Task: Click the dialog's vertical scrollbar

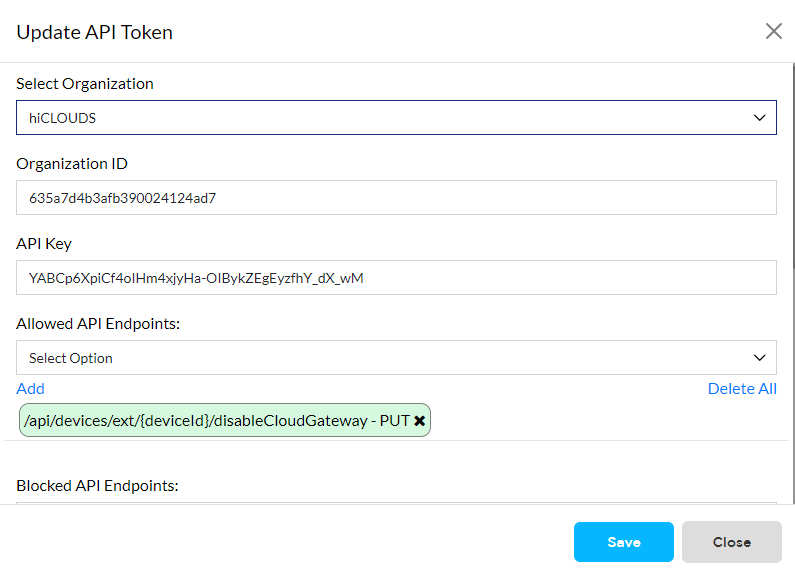Action: coord(793,283)
